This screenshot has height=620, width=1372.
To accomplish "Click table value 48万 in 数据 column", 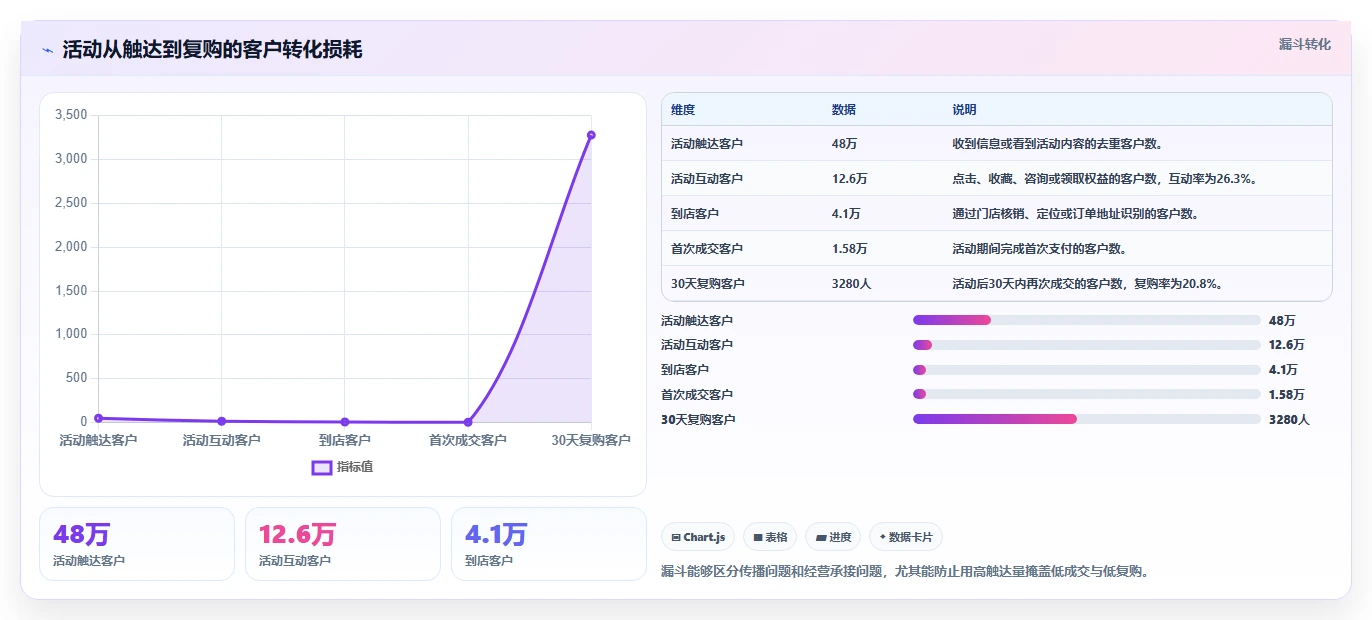I will pos(844,144).
